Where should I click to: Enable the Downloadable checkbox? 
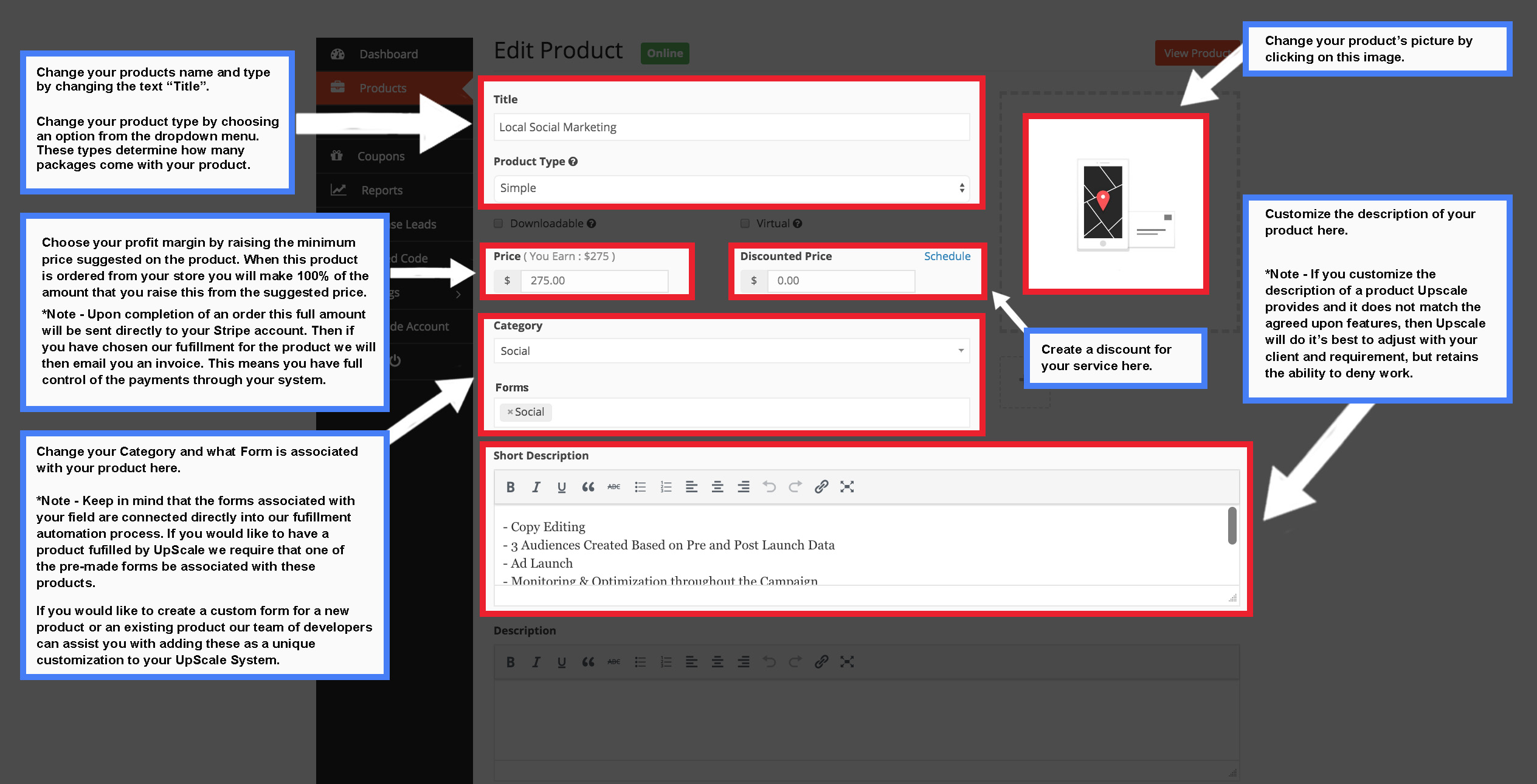point(499,224)
